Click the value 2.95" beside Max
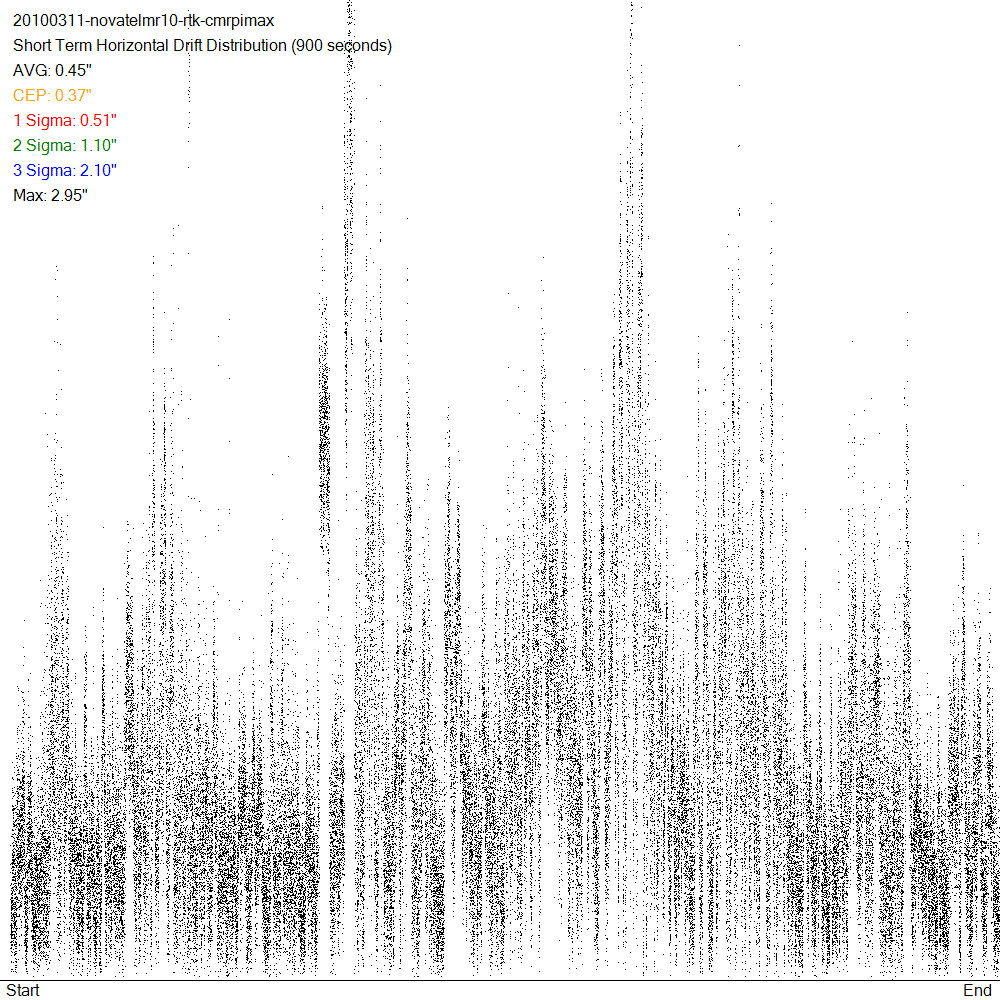This screenshot has height=1000, width=1000. point(70,196)
